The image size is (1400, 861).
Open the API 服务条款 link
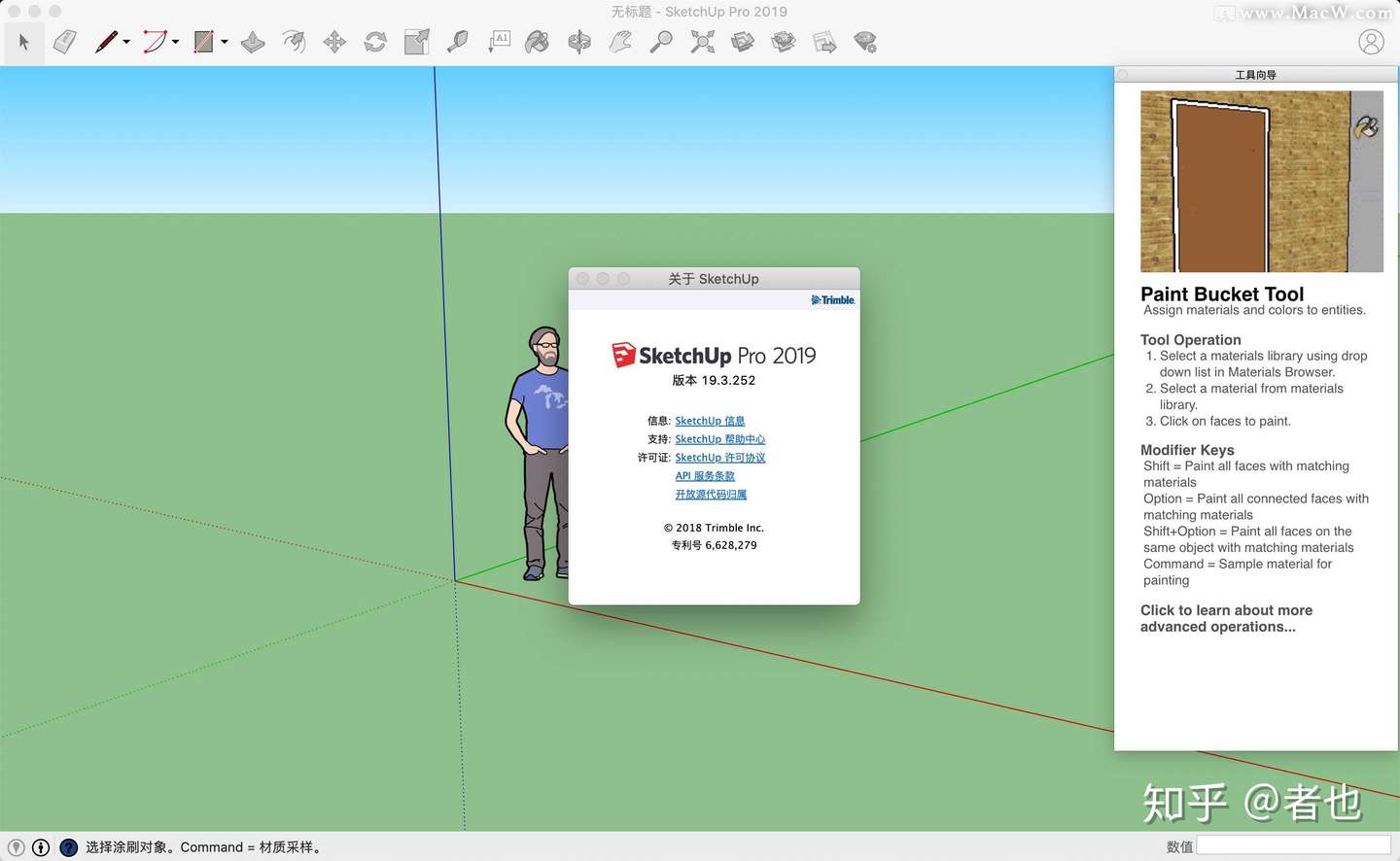point(705,476)
